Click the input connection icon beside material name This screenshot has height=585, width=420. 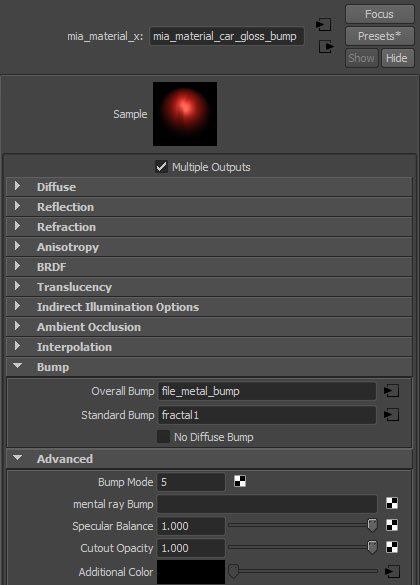pyautogui.click(x=323, y=25)
